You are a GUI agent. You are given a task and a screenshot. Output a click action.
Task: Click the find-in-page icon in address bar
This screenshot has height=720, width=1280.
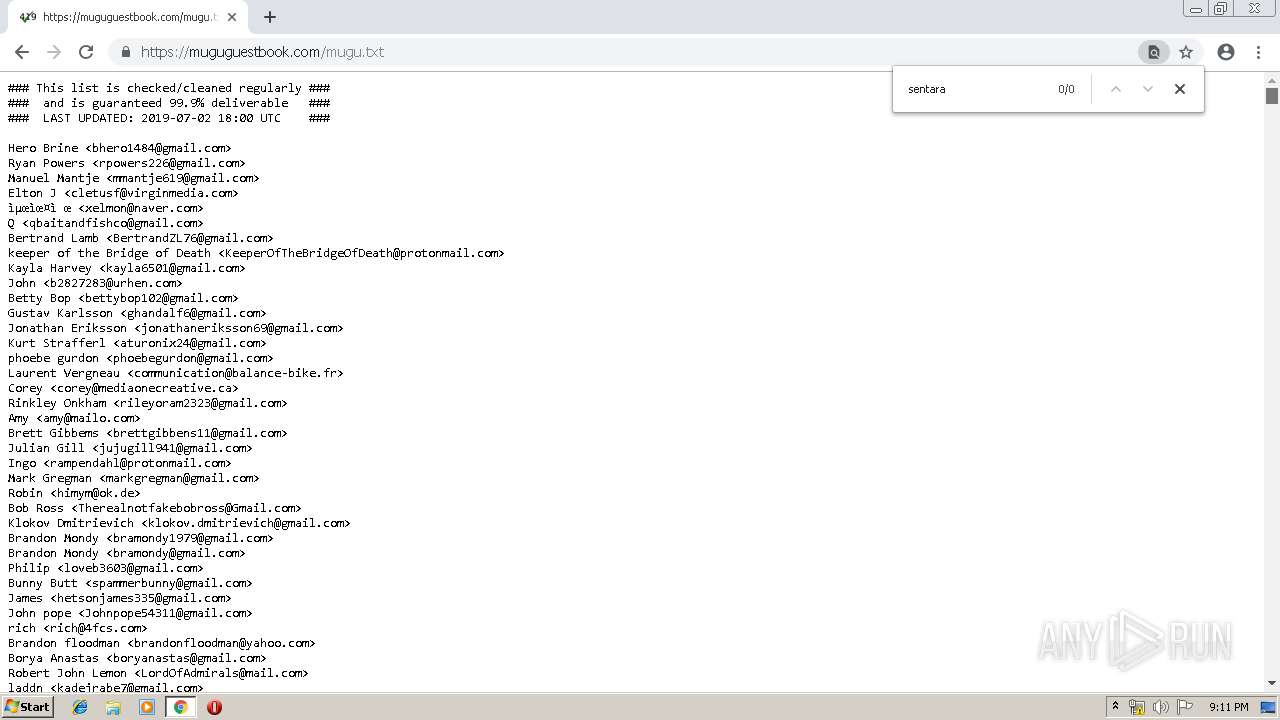(x=1153, y=52)
